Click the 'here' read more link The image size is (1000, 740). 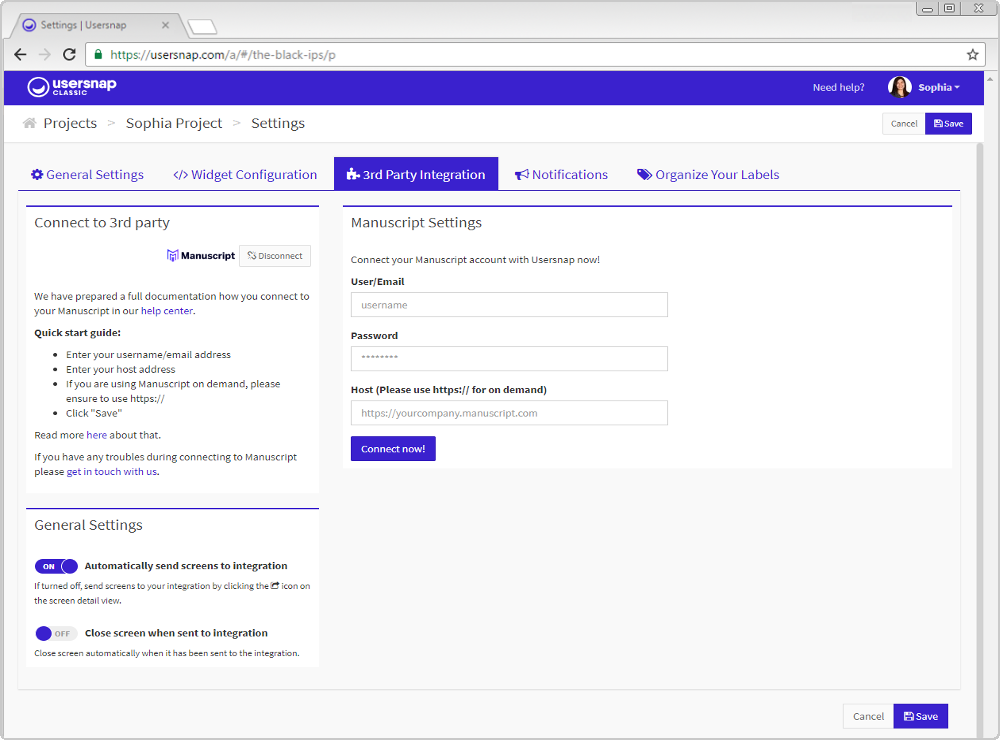click(x=96, y=435)
